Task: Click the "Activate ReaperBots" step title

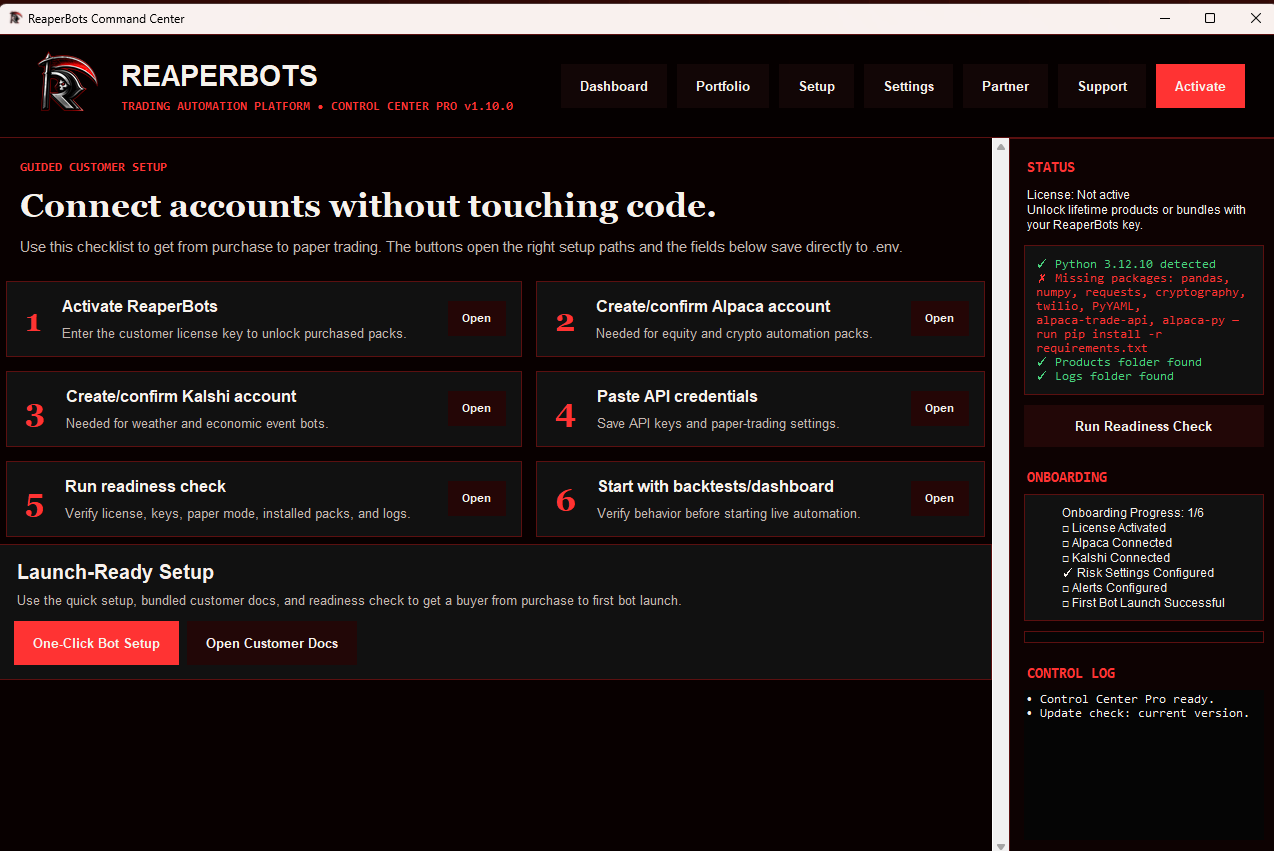Action: 140,306
